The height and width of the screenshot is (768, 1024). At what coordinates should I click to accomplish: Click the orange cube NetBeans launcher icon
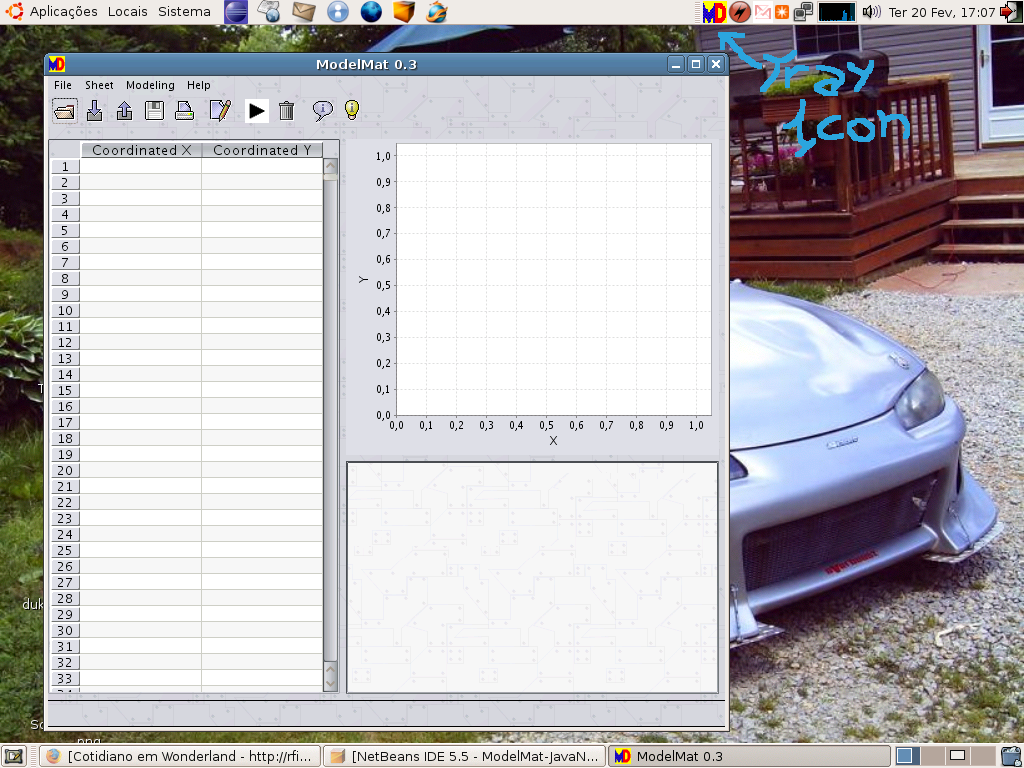click(x=404, y=12)
